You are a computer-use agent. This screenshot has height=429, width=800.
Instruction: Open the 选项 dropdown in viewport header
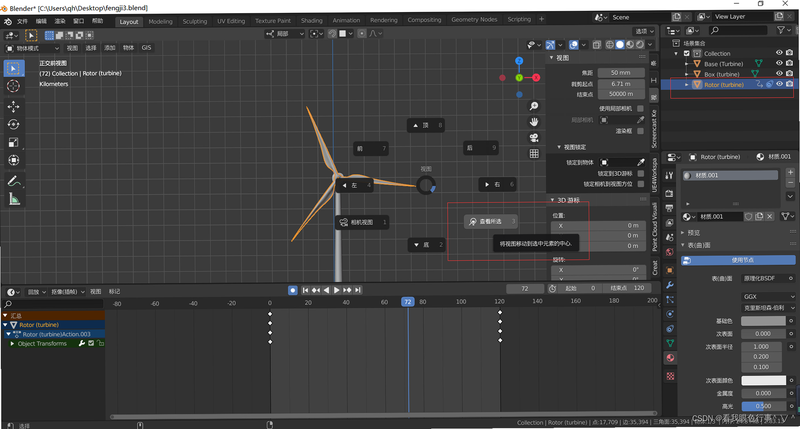pos(644,31)
